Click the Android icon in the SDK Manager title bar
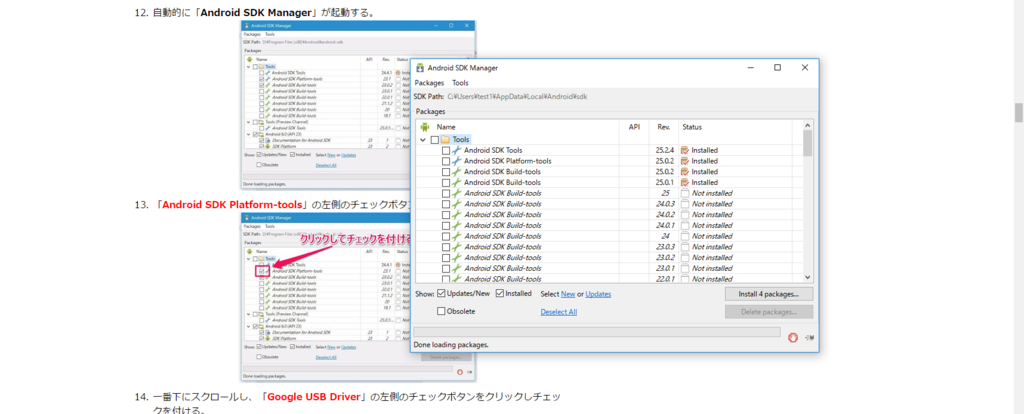 pyautogui.click(x=421, y=67)
